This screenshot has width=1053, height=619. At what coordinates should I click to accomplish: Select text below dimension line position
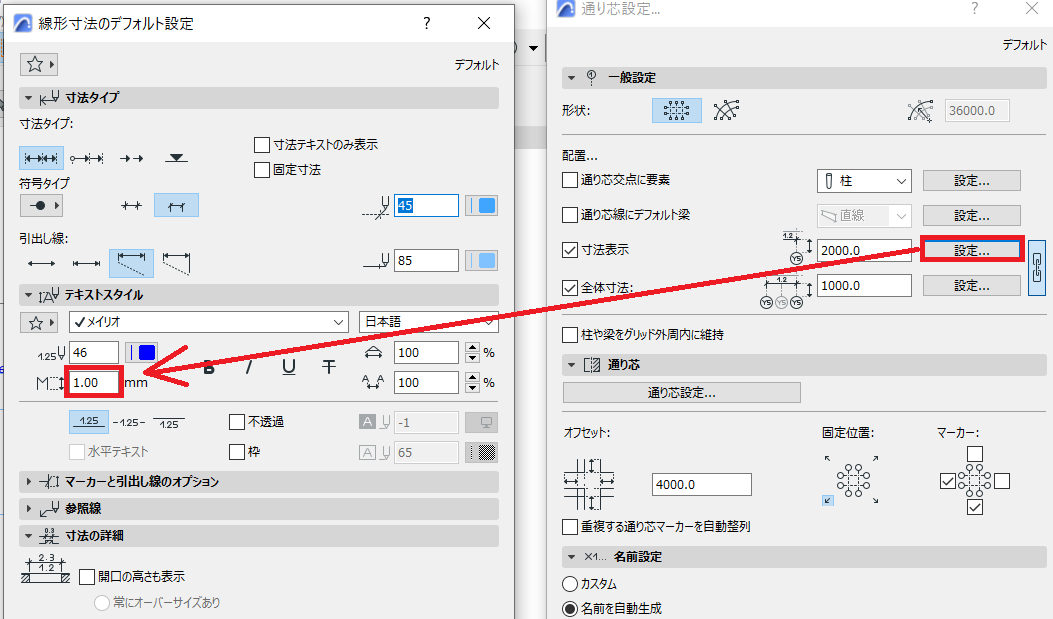169,422
